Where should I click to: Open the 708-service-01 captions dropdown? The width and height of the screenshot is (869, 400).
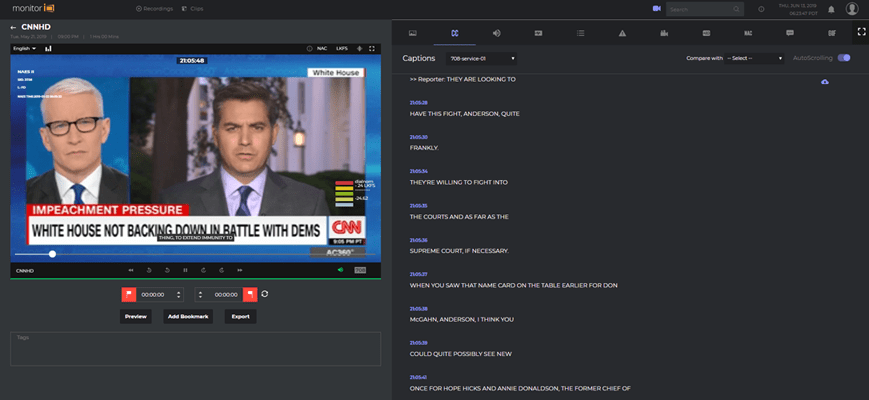click(482, 58)
